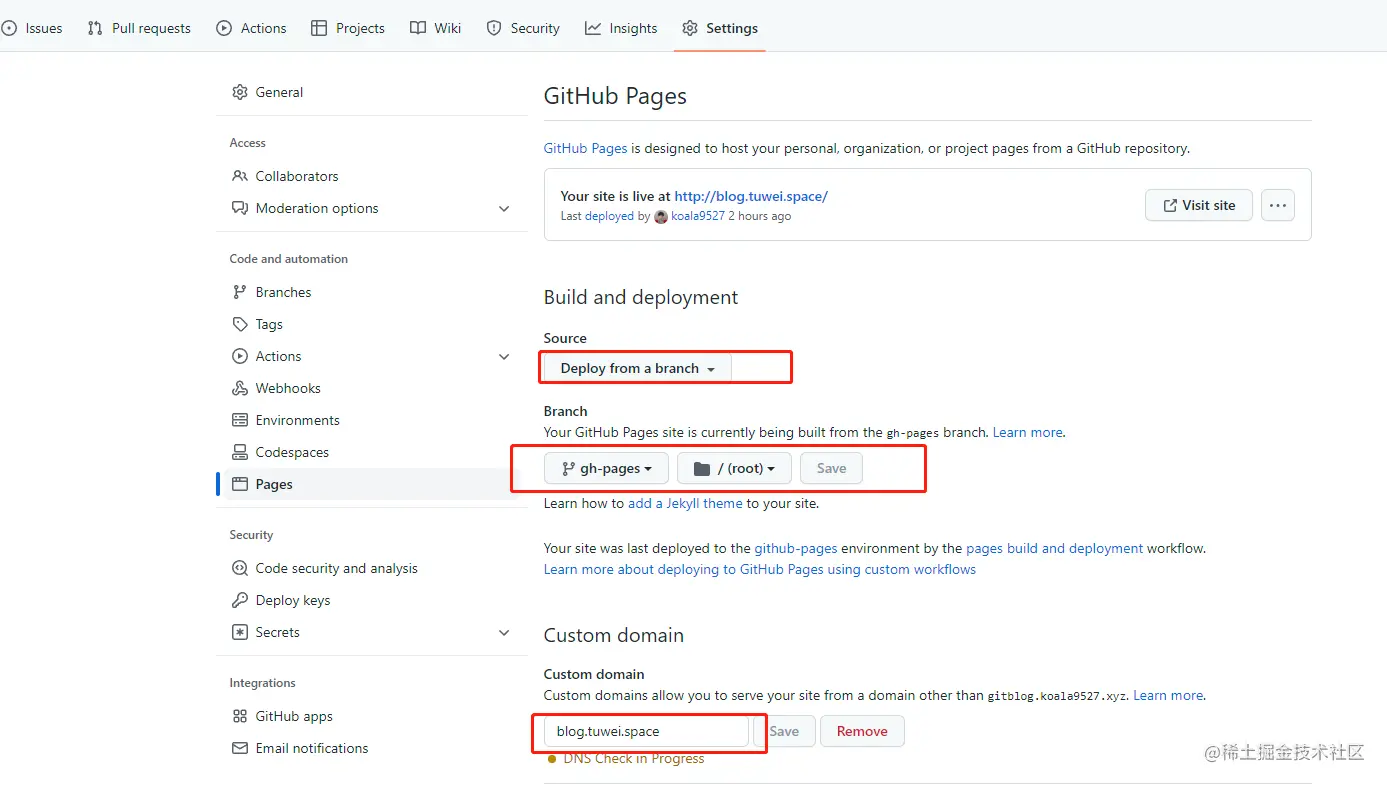Open the Wiki tab
The image size is (1387, 785).
(x=435, y=28)
